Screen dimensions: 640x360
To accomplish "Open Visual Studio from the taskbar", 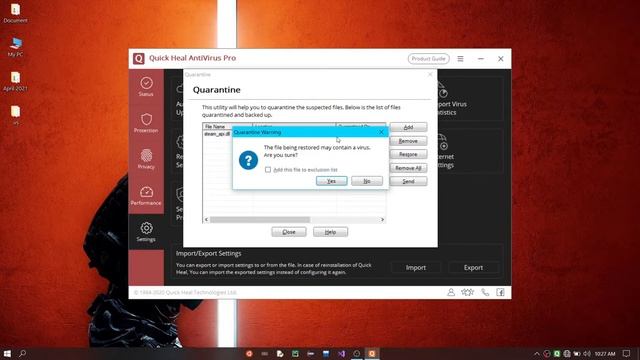I will 341,353.
